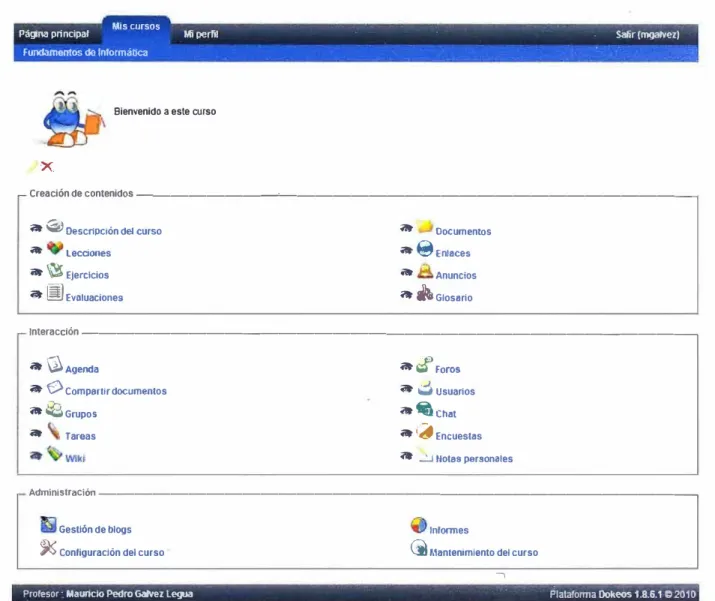Toggle the eye icon beside Encuestas
This screenshot has height=601, width=715.
pos(406,433)
